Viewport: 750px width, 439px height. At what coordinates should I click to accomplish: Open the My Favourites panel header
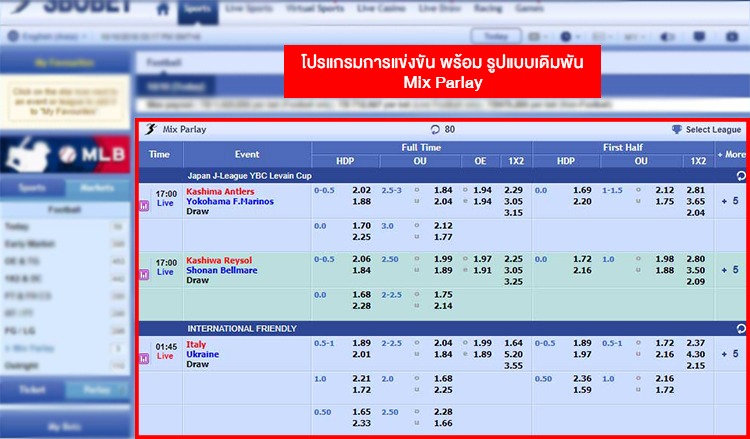click(65, 63)
